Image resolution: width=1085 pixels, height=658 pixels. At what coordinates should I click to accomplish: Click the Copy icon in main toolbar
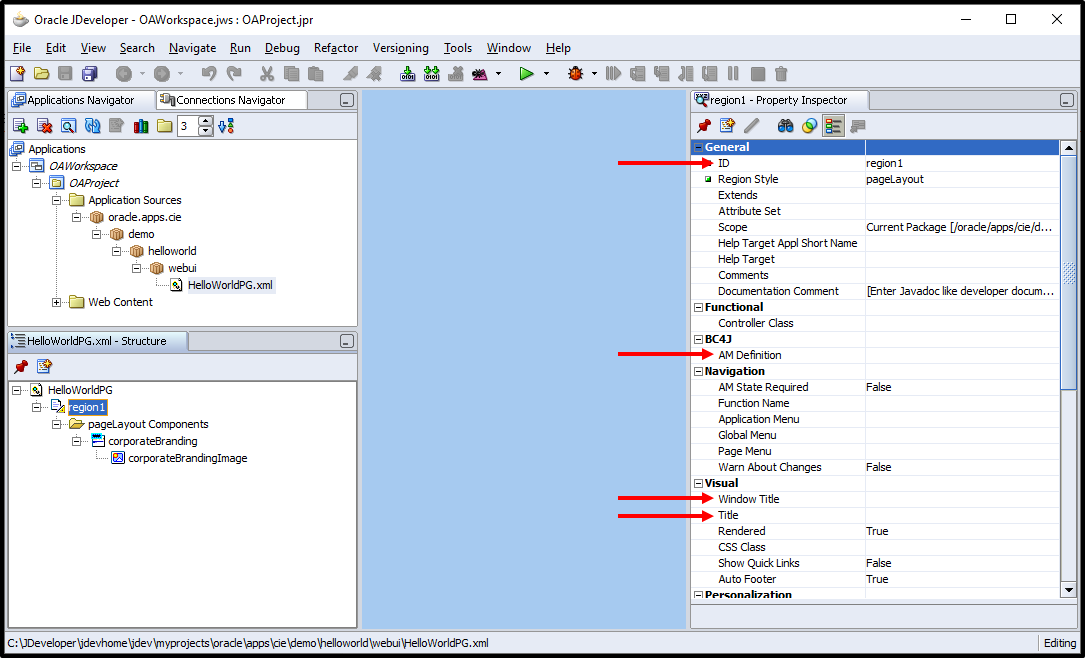[x=291, y=73]
